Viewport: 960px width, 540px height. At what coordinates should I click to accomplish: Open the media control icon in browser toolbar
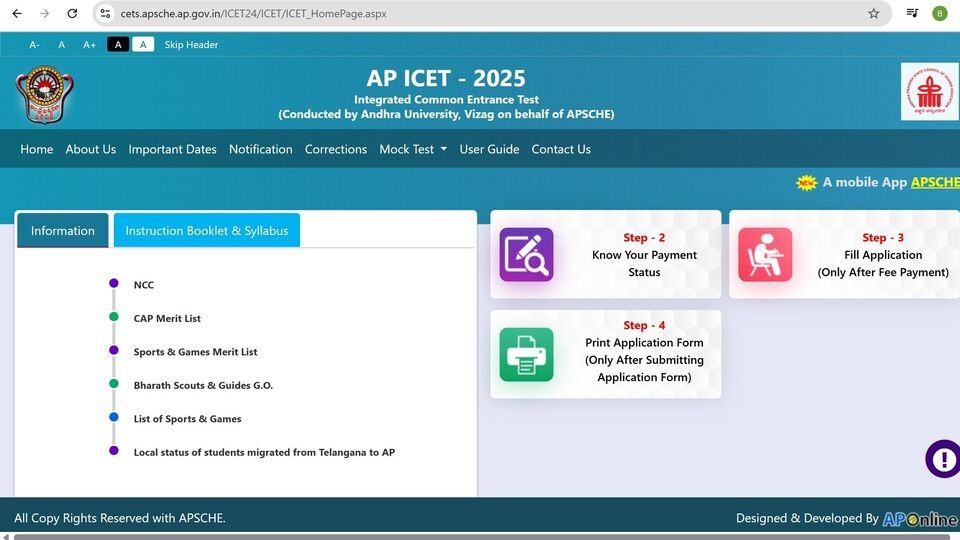click(912, 13)
